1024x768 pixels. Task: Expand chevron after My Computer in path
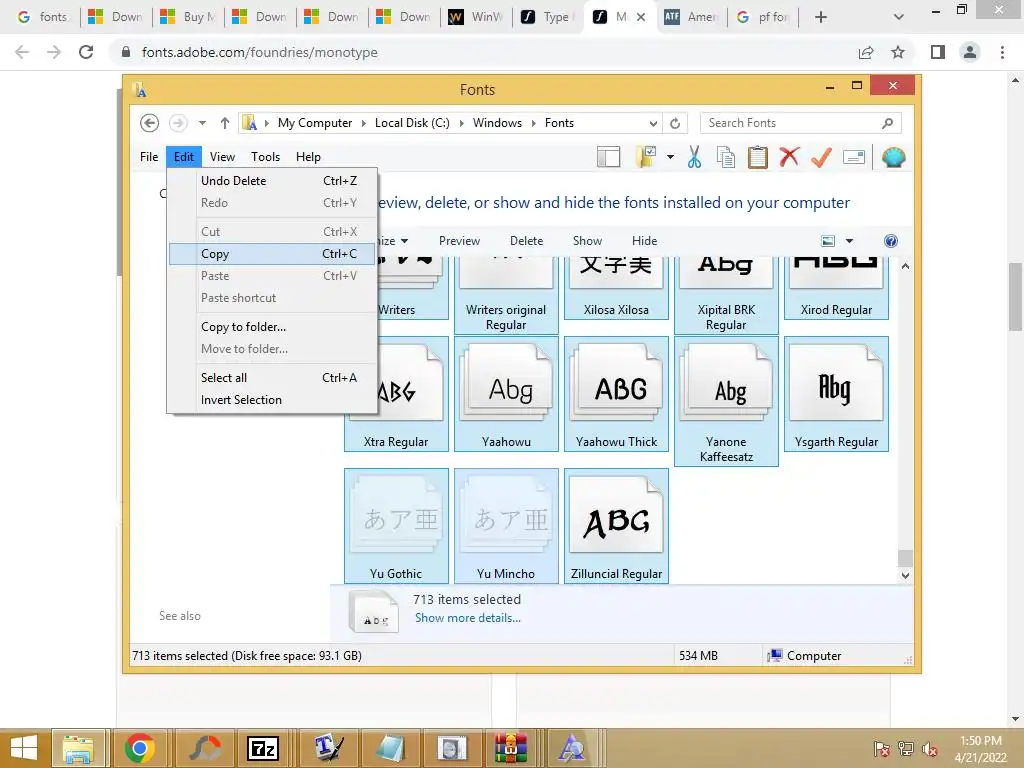pos(364,123)
